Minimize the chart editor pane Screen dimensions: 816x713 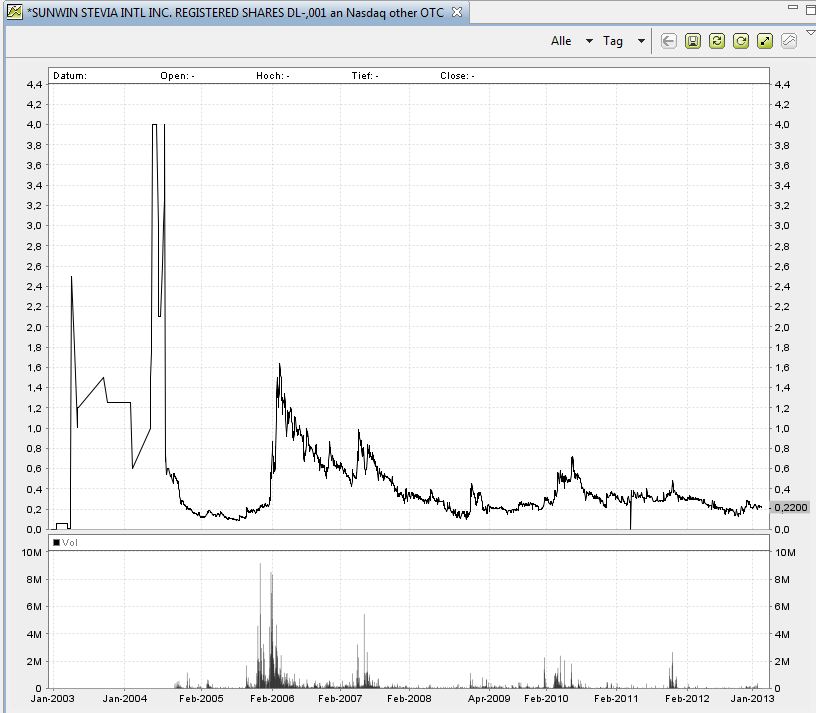tap(793, 7)
